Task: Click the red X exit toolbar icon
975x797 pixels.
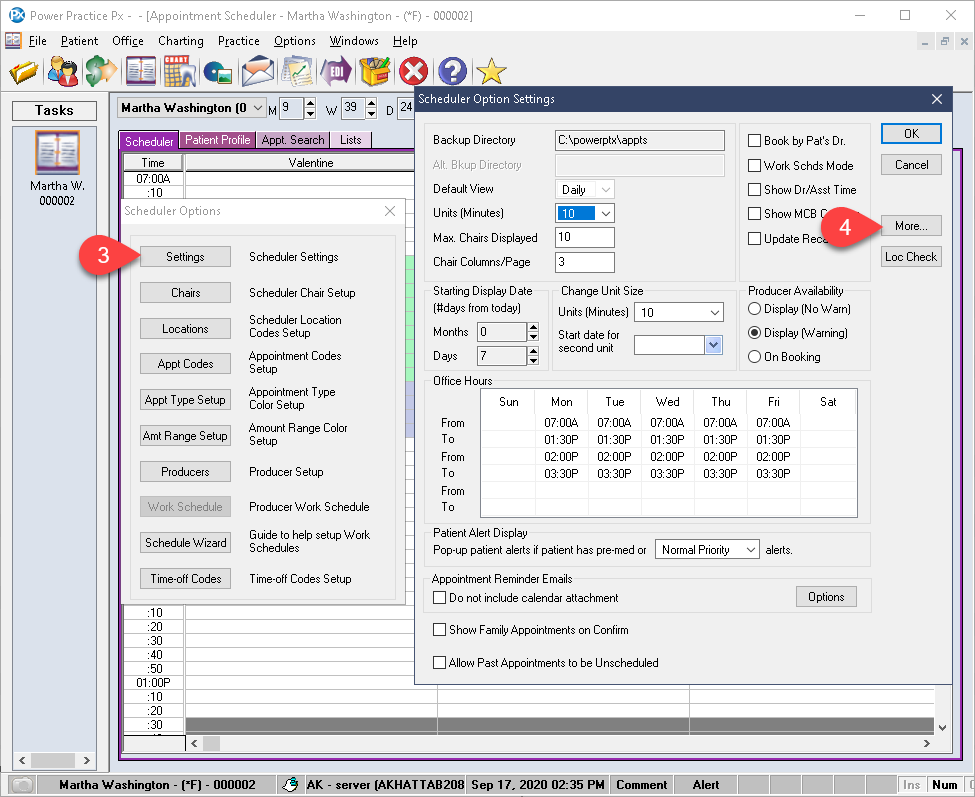Action: coord(414,71)
